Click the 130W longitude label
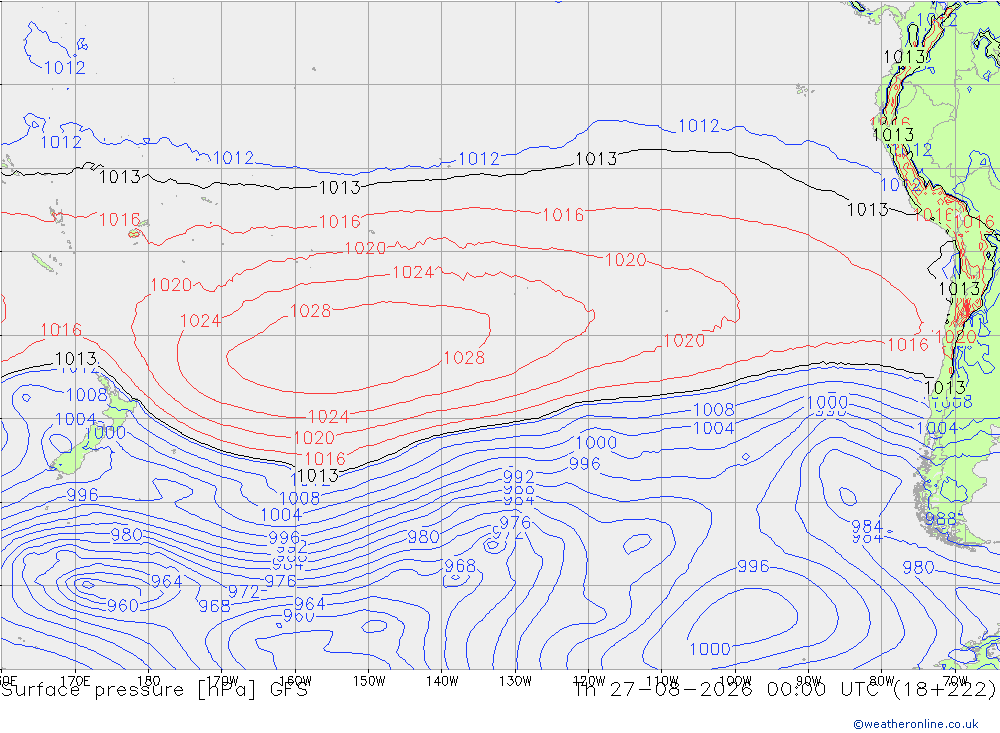Image resolution: width=1000 pixels, height=733 pixels. click(515, 681)
